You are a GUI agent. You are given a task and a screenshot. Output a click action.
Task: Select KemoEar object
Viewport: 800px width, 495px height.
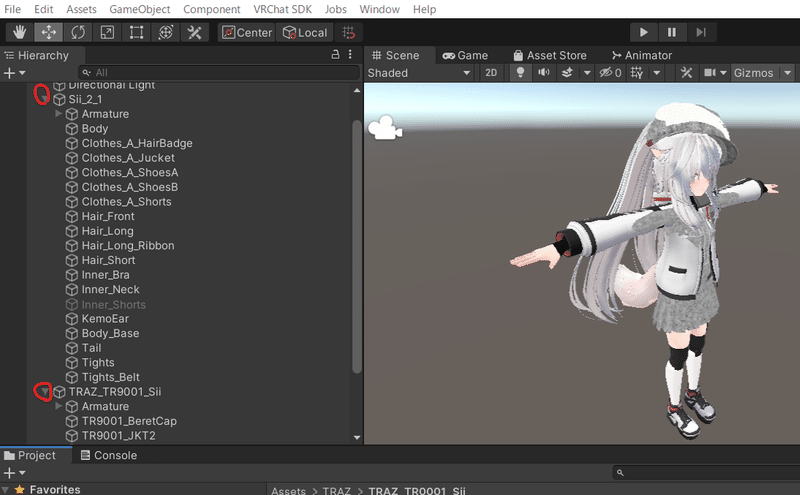(x=105, y=319)
